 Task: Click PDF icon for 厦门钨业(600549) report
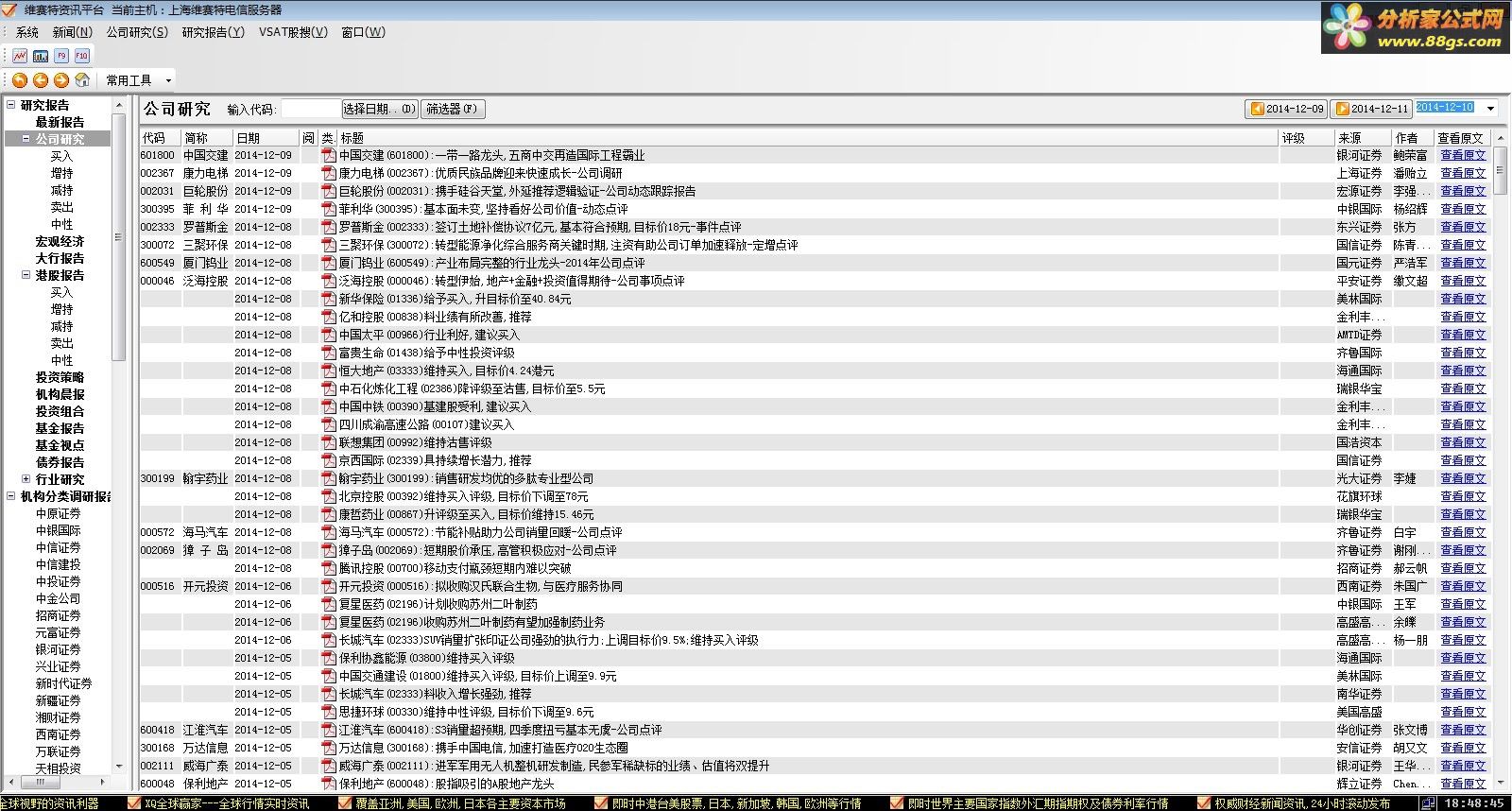(329, 263)
